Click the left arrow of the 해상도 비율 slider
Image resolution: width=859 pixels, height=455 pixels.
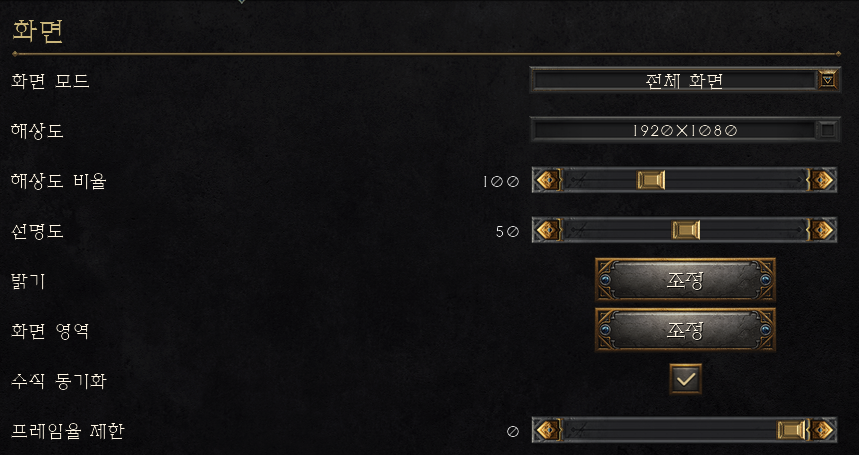pyautogui.click(x=547, y=180)
